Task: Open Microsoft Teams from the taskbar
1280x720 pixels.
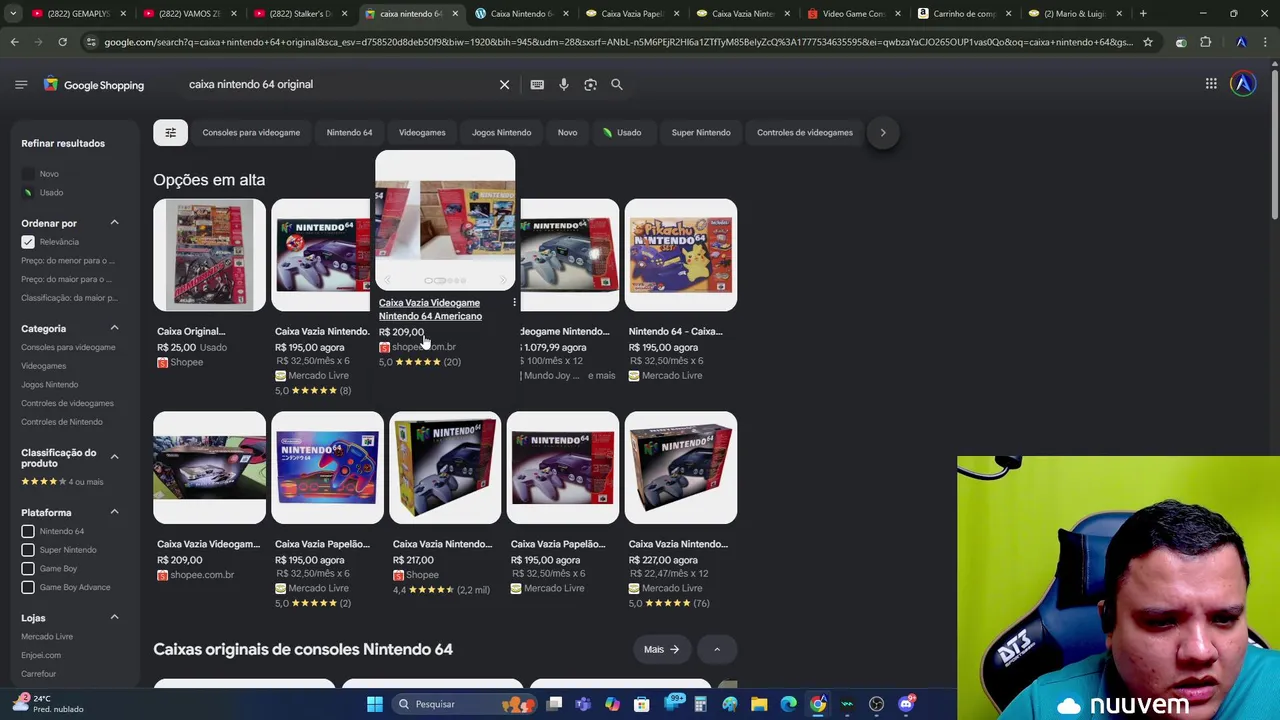Action: (x=583, y=704)
